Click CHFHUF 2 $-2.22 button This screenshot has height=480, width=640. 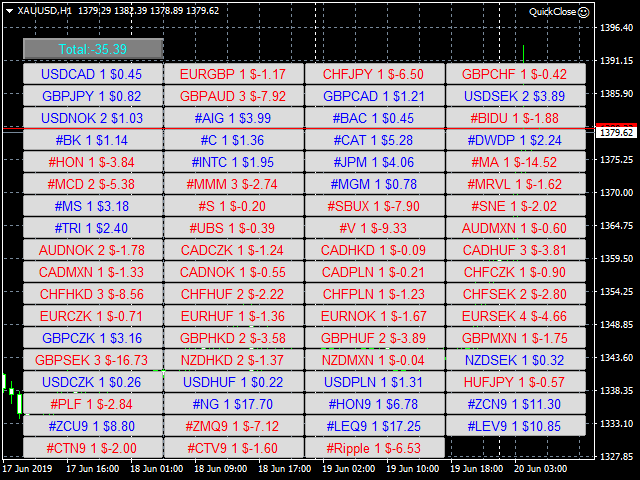coord(234,294)
